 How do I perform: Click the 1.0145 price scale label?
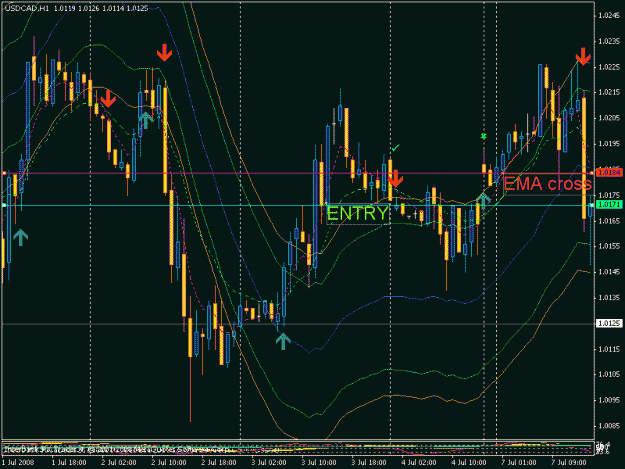[x=609, y=272]
